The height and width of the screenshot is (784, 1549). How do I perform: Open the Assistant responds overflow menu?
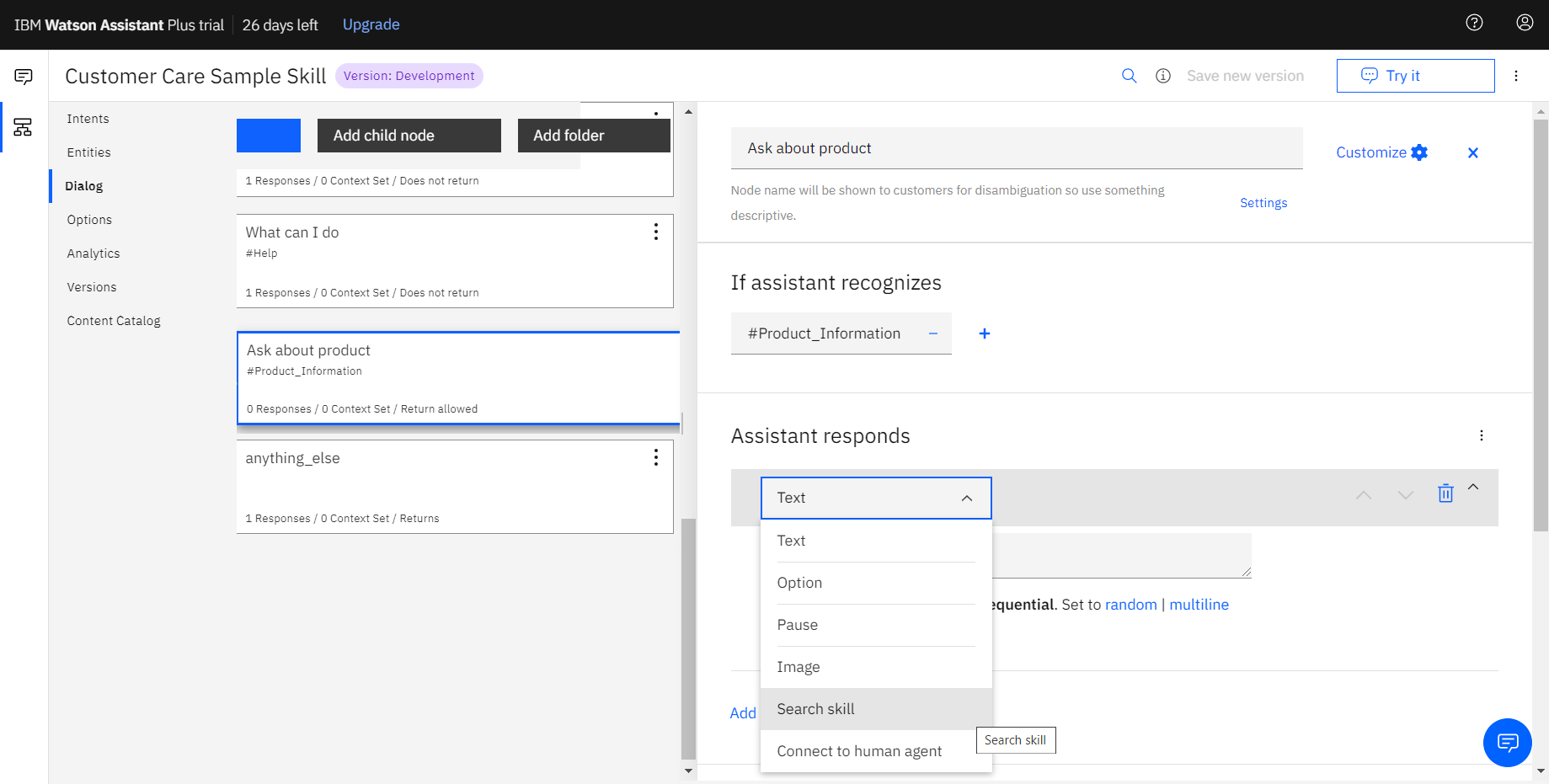coord(1482,435)
